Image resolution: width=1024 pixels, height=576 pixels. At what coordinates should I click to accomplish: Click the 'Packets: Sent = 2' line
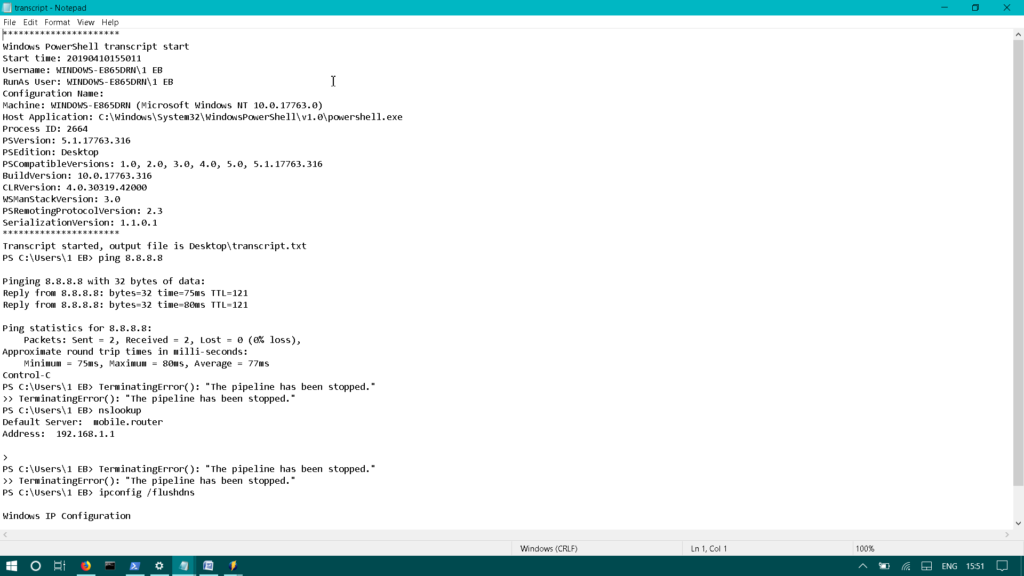(x=162, y=340)
